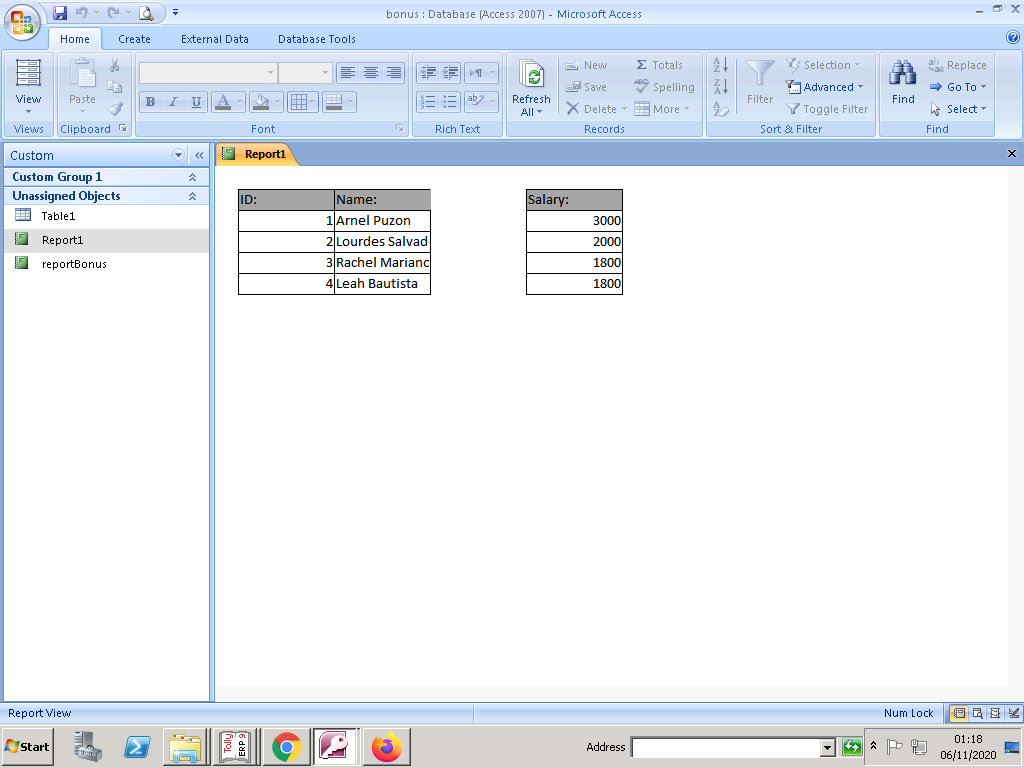Toggle Totals in Records group

(x=660, y=65)
